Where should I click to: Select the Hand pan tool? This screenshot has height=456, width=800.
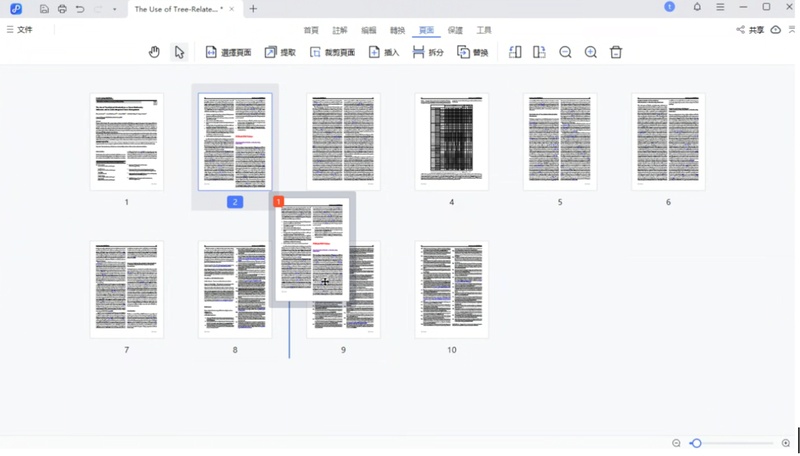coord(154,52)
